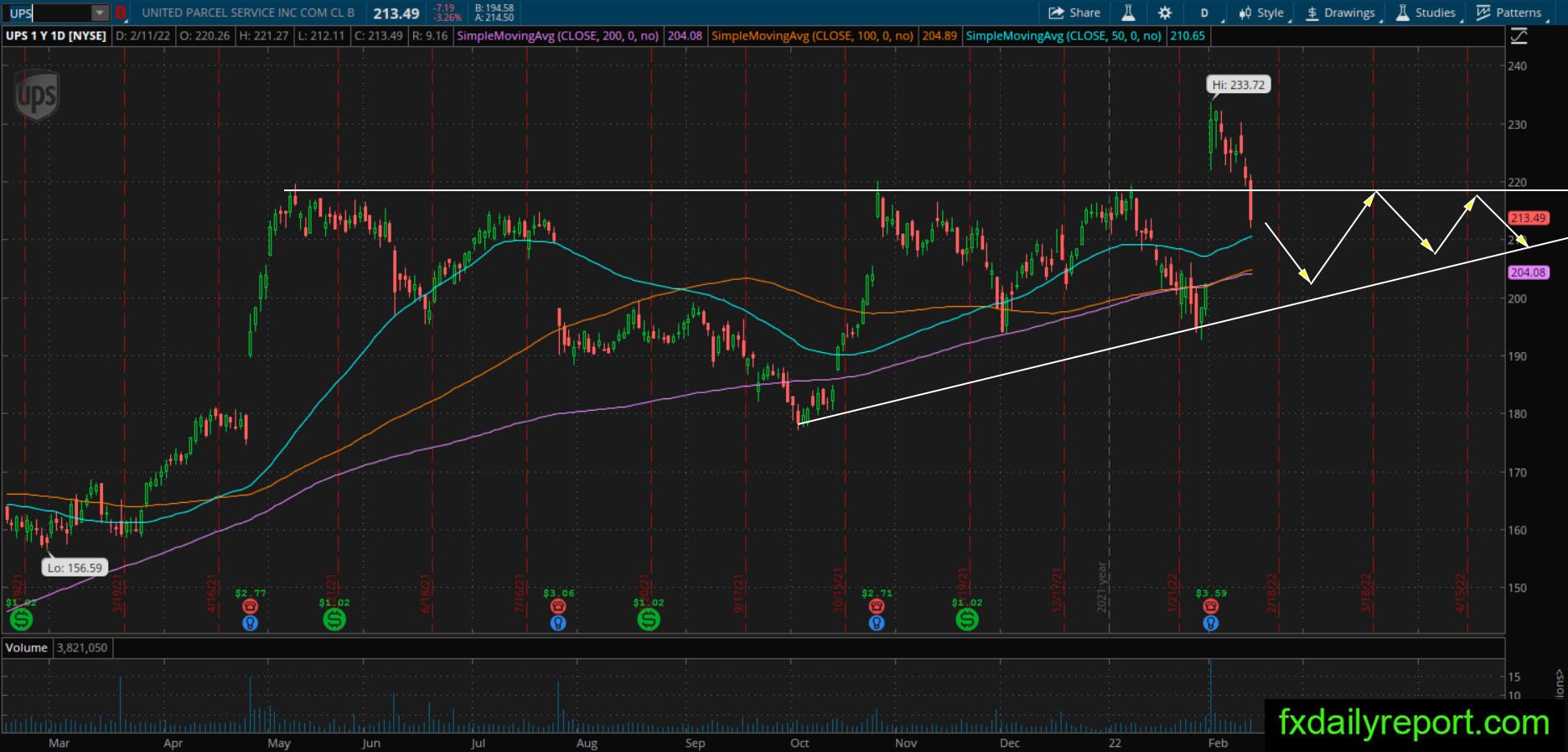Click the 240 price axis label

(1517, 66)
